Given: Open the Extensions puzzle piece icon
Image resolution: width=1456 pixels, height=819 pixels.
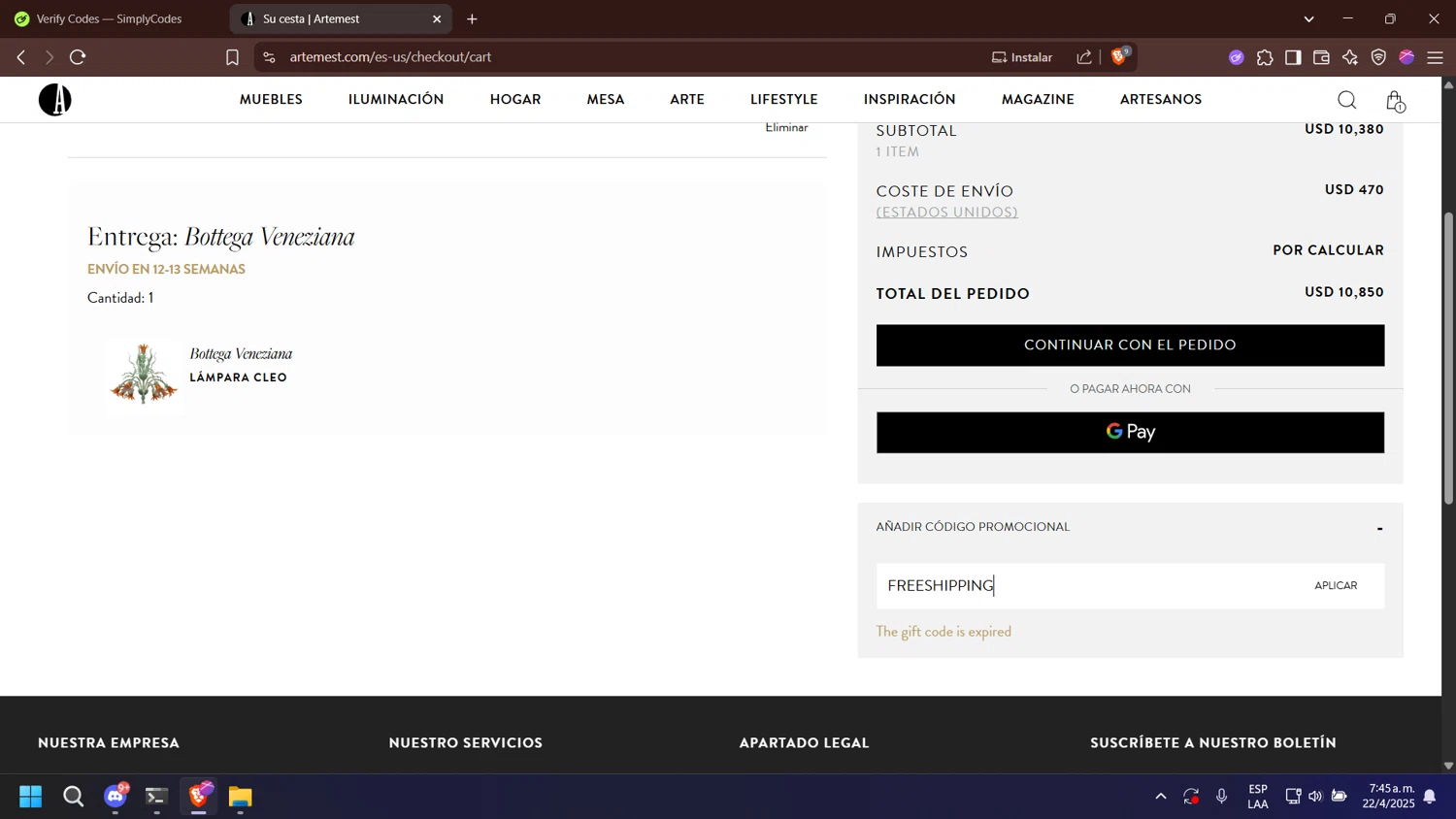Looking at the screenshot, I should (1265, 57).
